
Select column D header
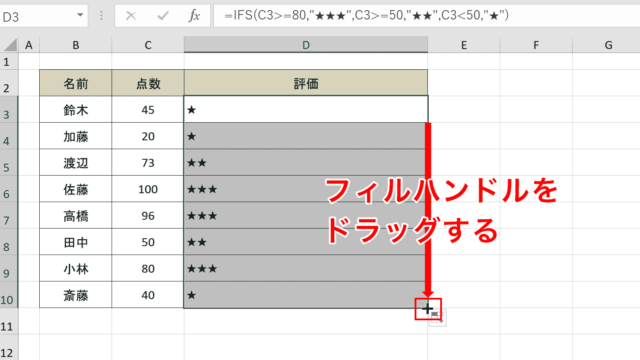(306, 45)
